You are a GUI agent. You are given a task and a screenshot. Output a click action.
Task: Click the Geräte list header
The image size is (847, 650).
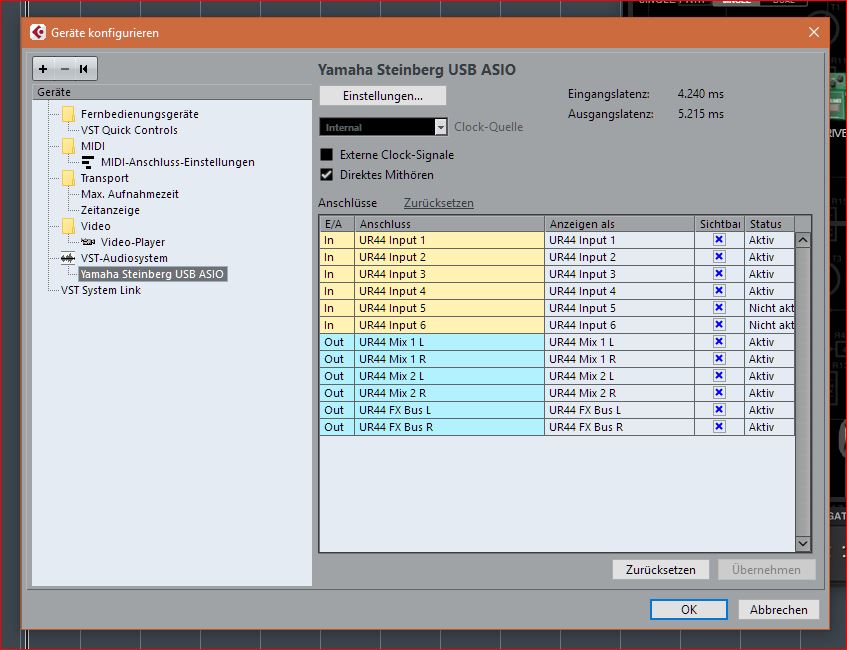[x=172, y=92]
